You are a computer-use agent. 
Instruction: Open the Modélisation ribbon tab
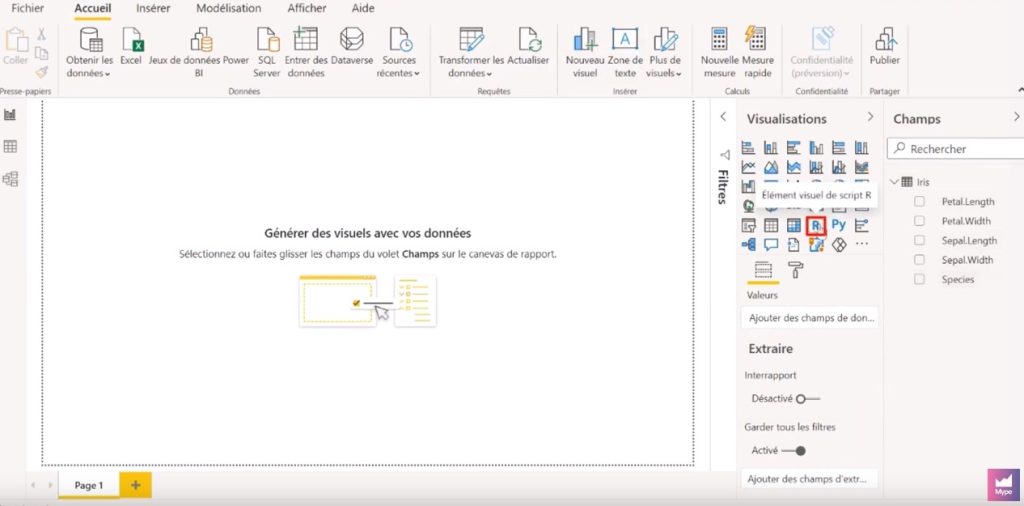229,8
